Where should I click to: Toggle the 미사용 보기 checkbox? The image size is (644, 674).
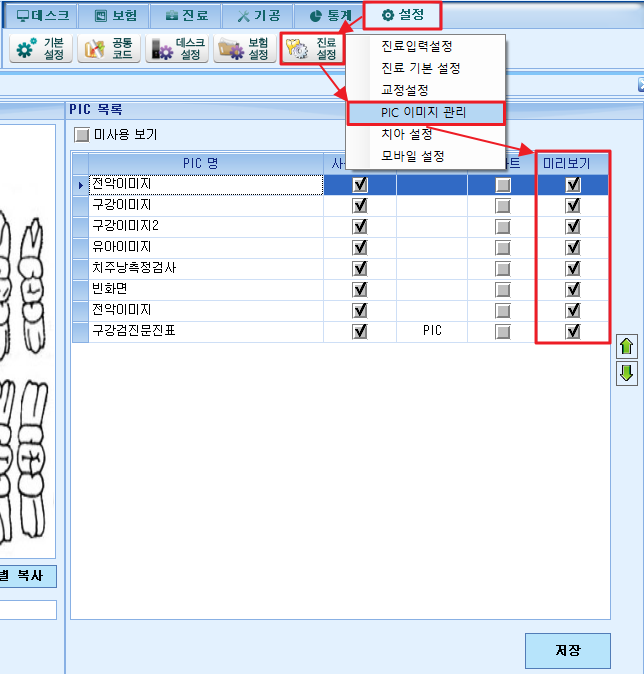(x=82, y=135)
